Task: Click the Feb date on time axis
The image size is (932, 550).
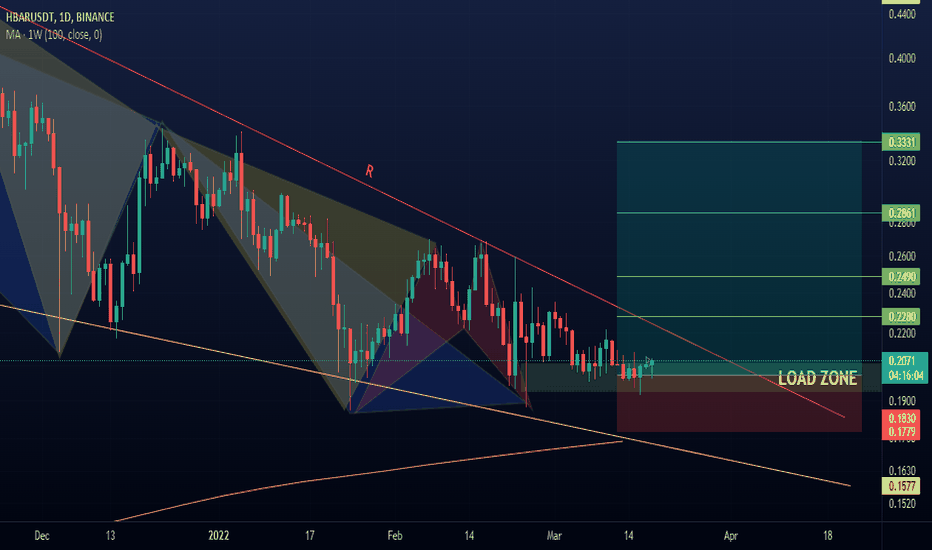Action: coord(395,536)
